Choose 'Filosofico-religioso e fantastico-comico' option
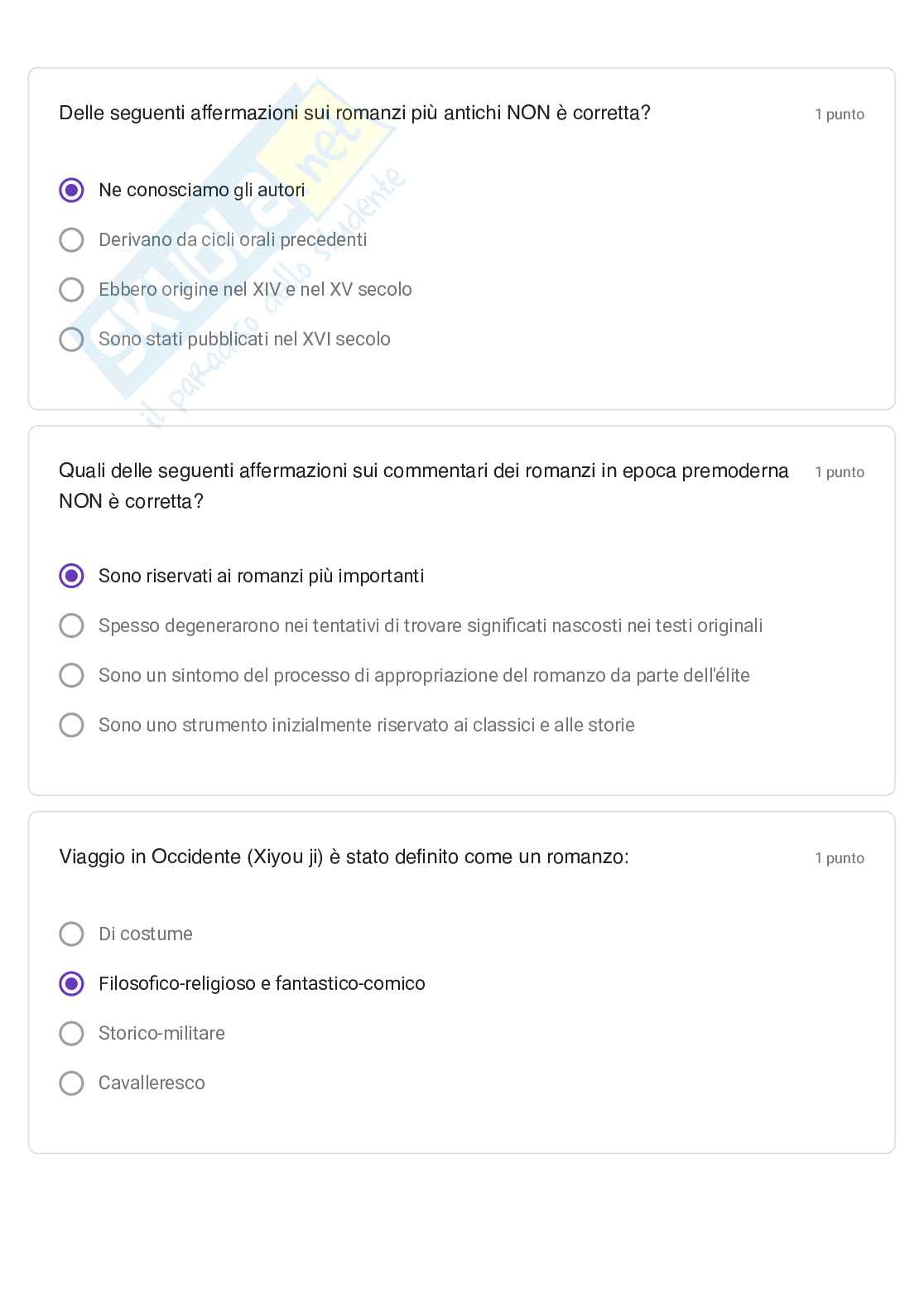 (72, 983)
